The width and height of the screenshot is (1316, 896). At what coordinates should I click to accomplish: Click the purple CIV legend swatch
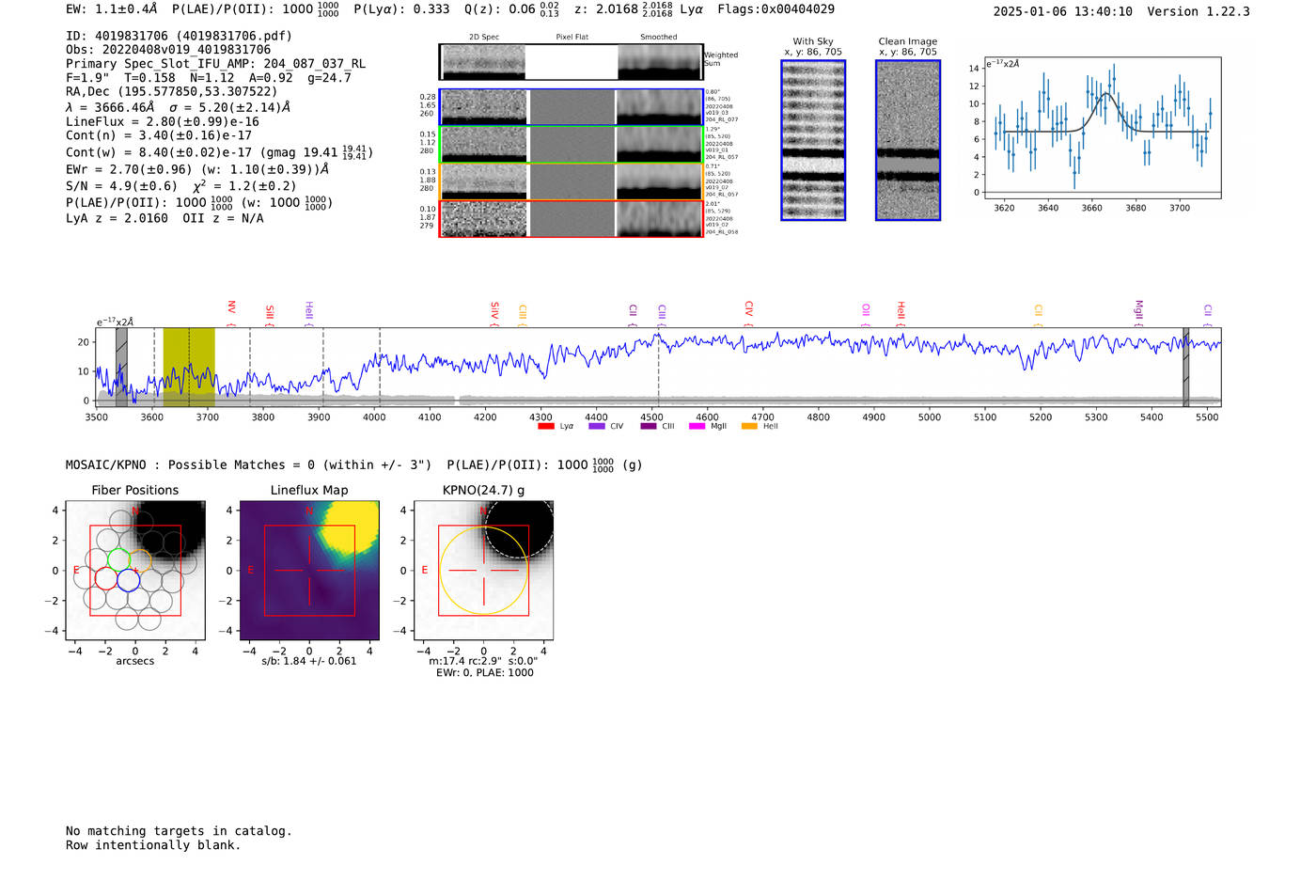(x=596, y=426)
